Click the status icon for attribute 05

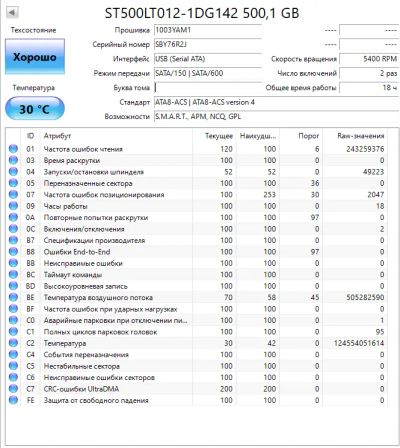[13, 183]
